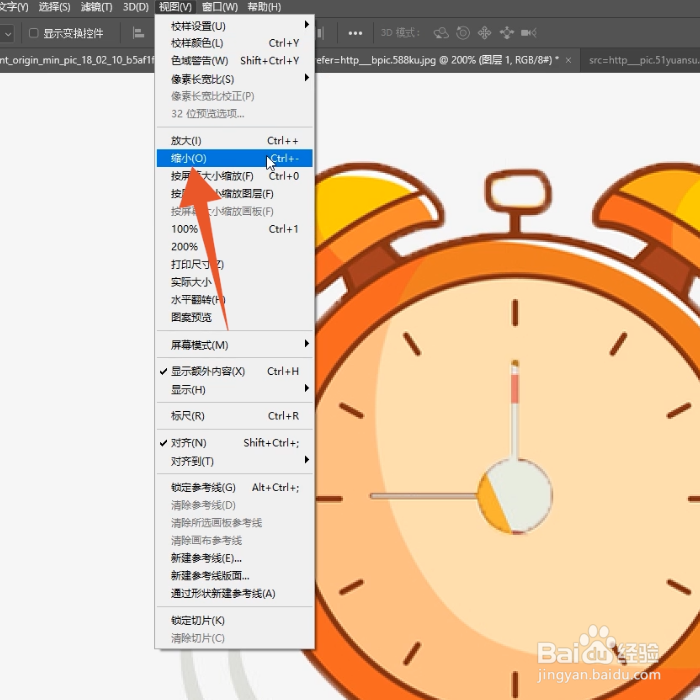Viewport: 700px width, 700px height.
Task: Choose 通过形状新建参考线(A) item
Action: pyautogui.click(x=234, y=593)
